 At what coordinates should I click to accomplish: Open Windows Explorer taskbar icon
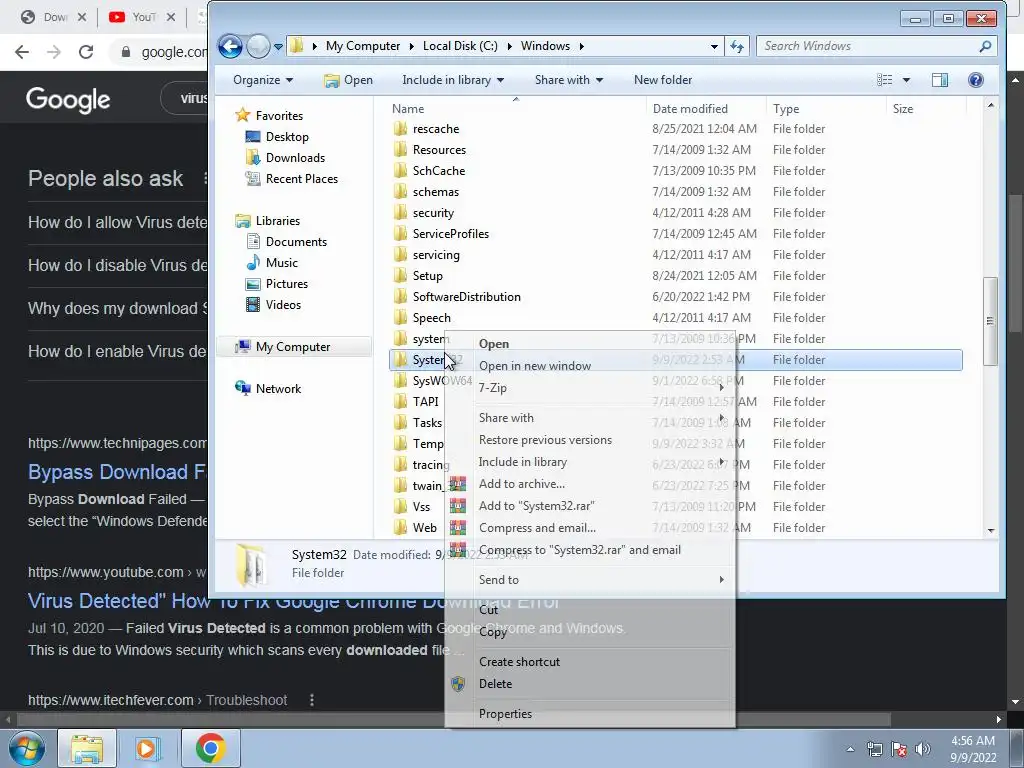(87, 748)
